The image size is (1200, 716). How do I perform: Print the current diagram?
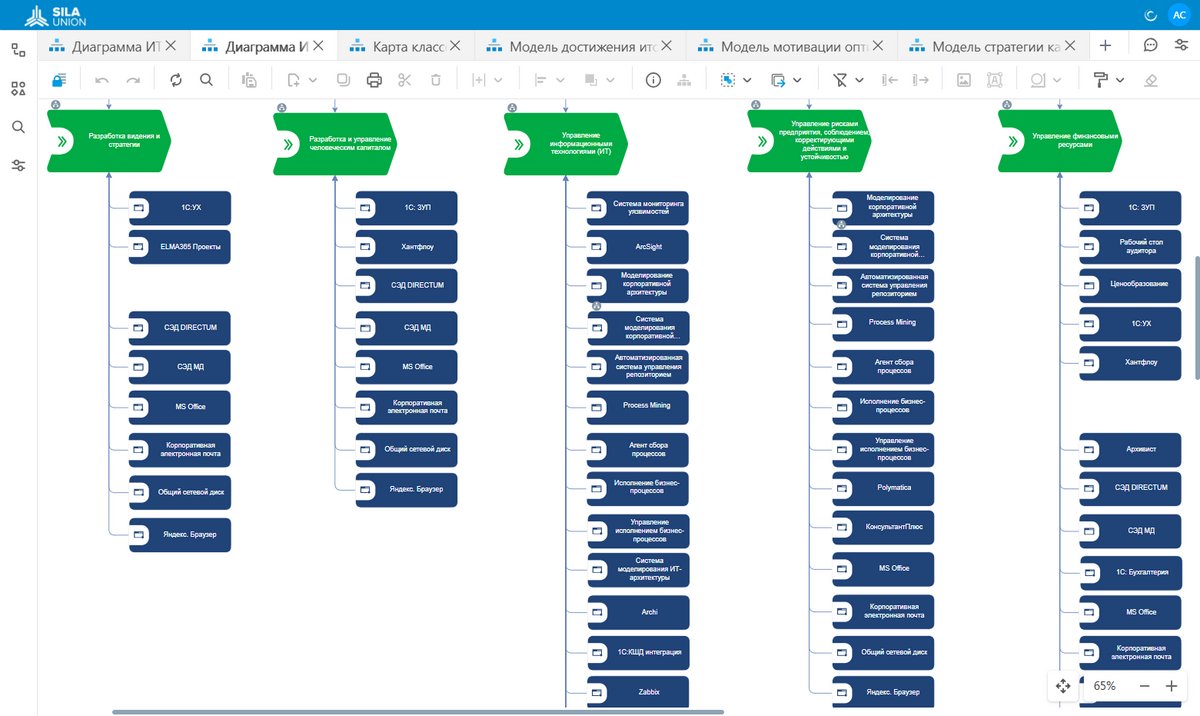[x=374, y=80]
